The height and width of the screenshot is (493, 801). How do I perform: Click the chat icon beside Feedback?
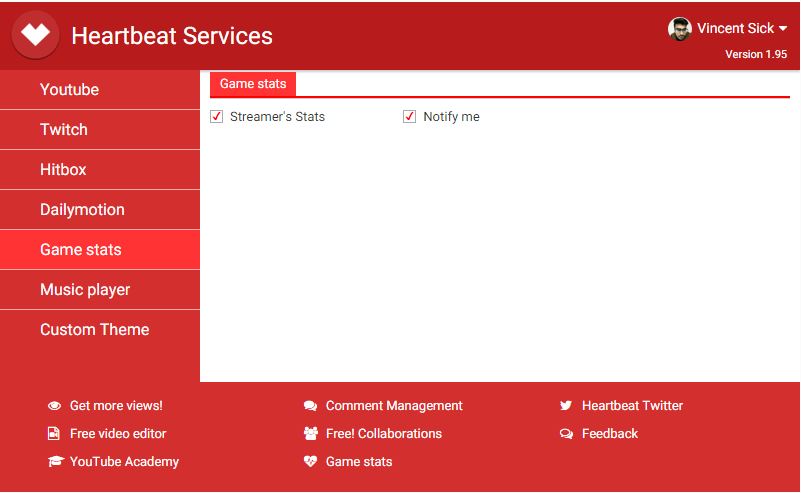tap(566, 434)
